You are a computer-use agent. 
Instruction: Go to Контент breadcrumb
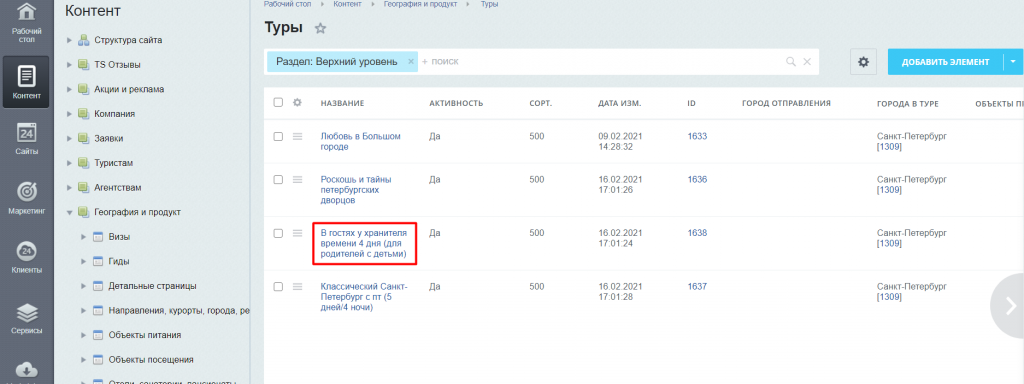click(347, 4)
